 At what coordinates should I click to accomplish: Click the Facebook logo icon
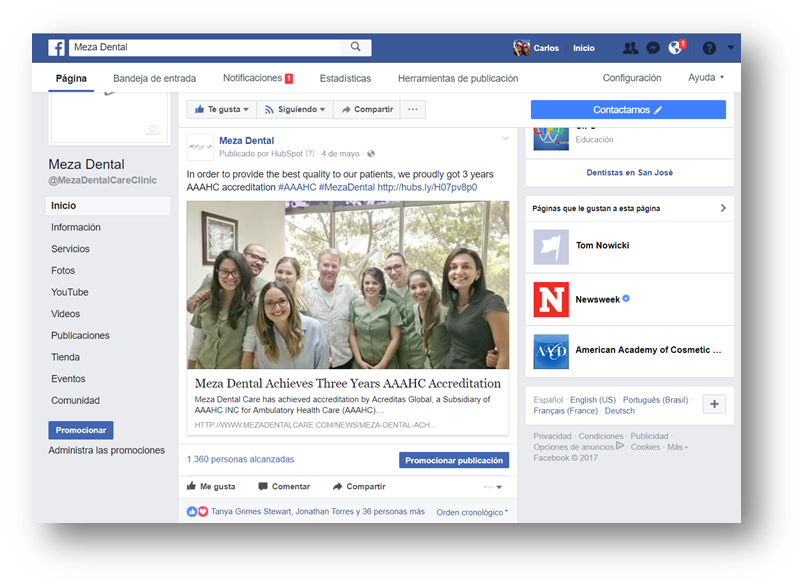pos(56,48)
